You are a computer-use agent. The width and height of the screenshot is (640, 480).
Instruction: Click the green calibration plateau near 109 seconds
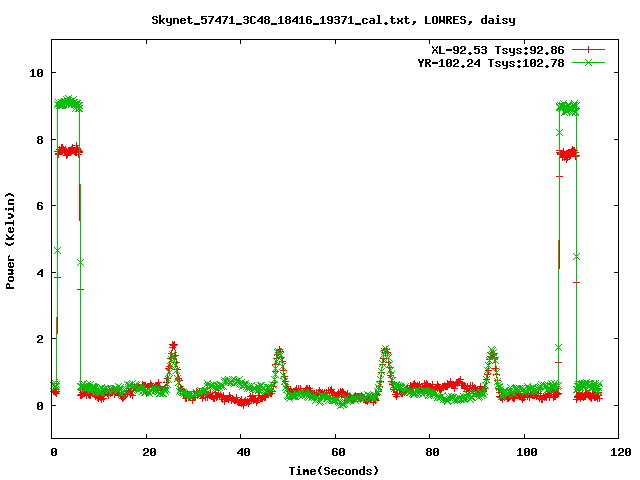[x=567, y=108]
